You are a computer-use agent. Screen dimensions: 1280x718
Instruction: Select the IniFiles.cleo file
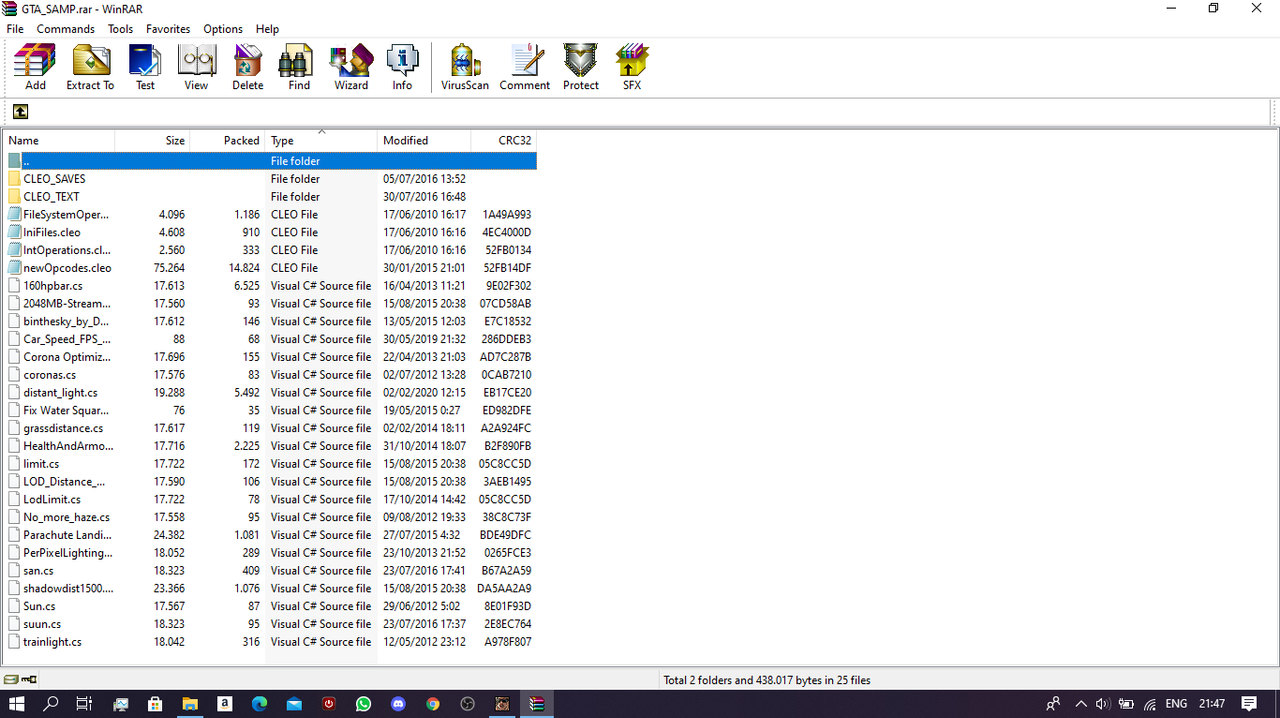point(271,232)
